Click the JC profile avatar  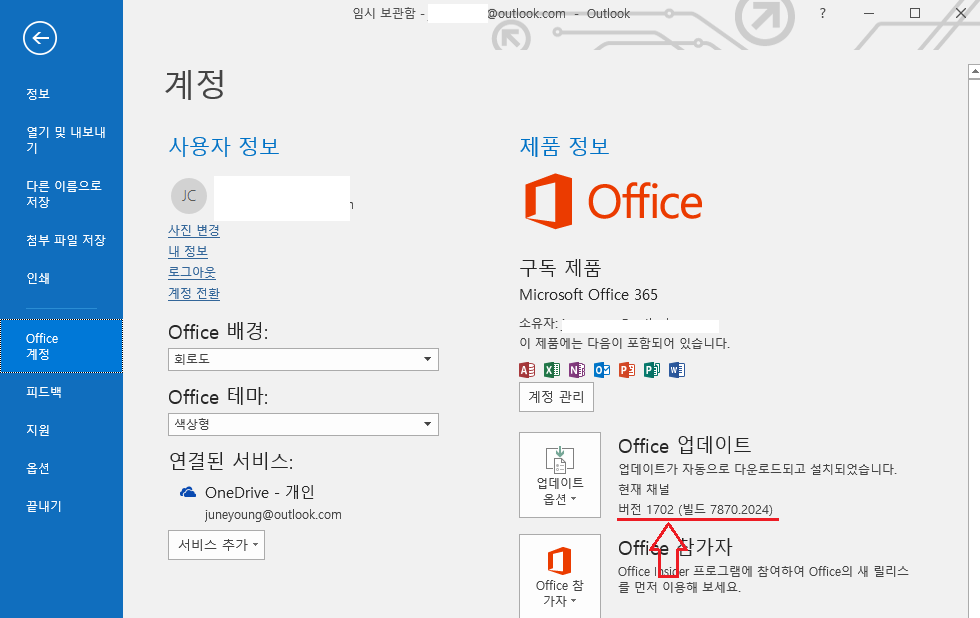pos(189,196)
